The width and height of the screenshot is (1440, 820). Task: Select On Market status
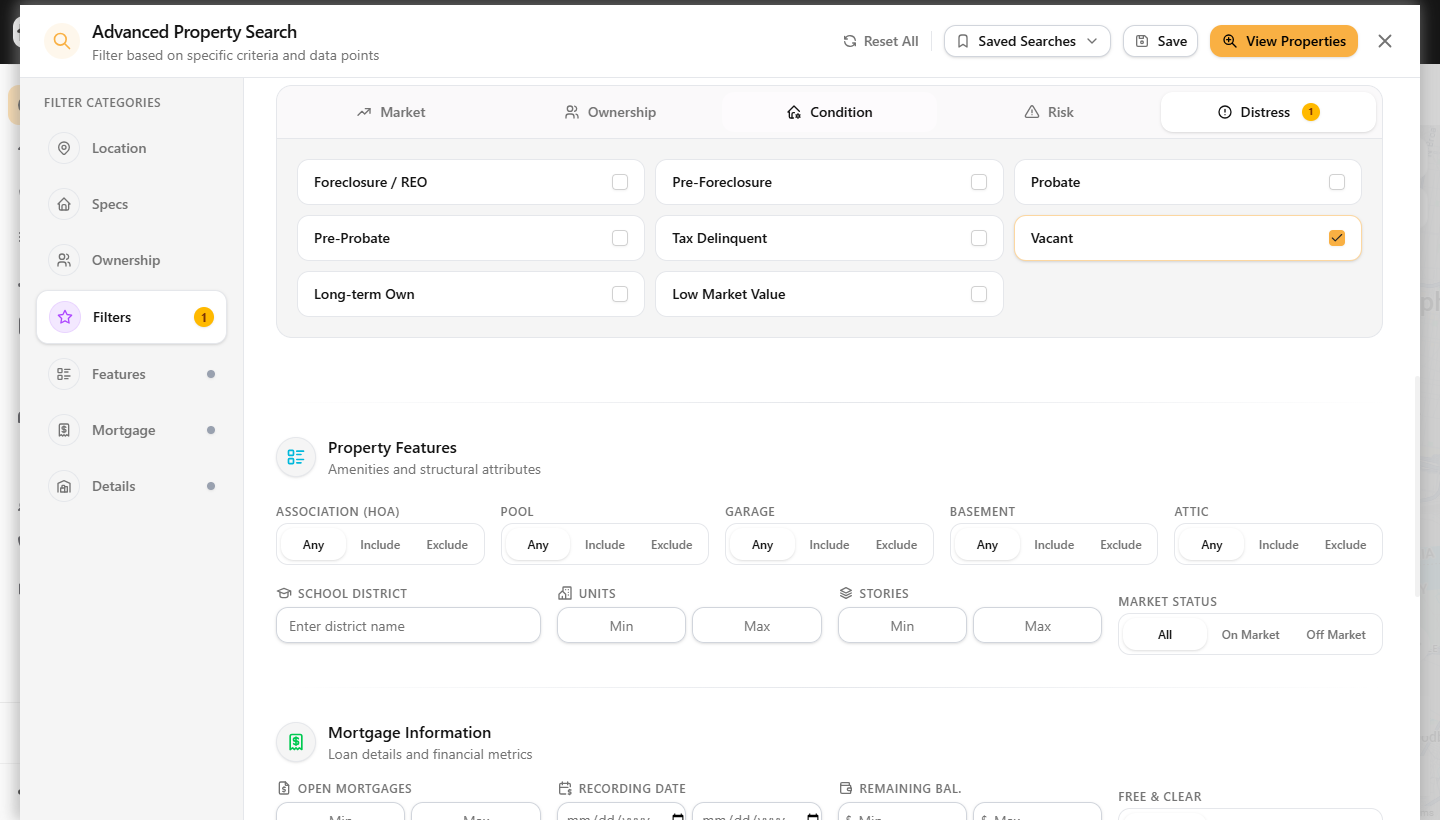tap(1250, 635)
